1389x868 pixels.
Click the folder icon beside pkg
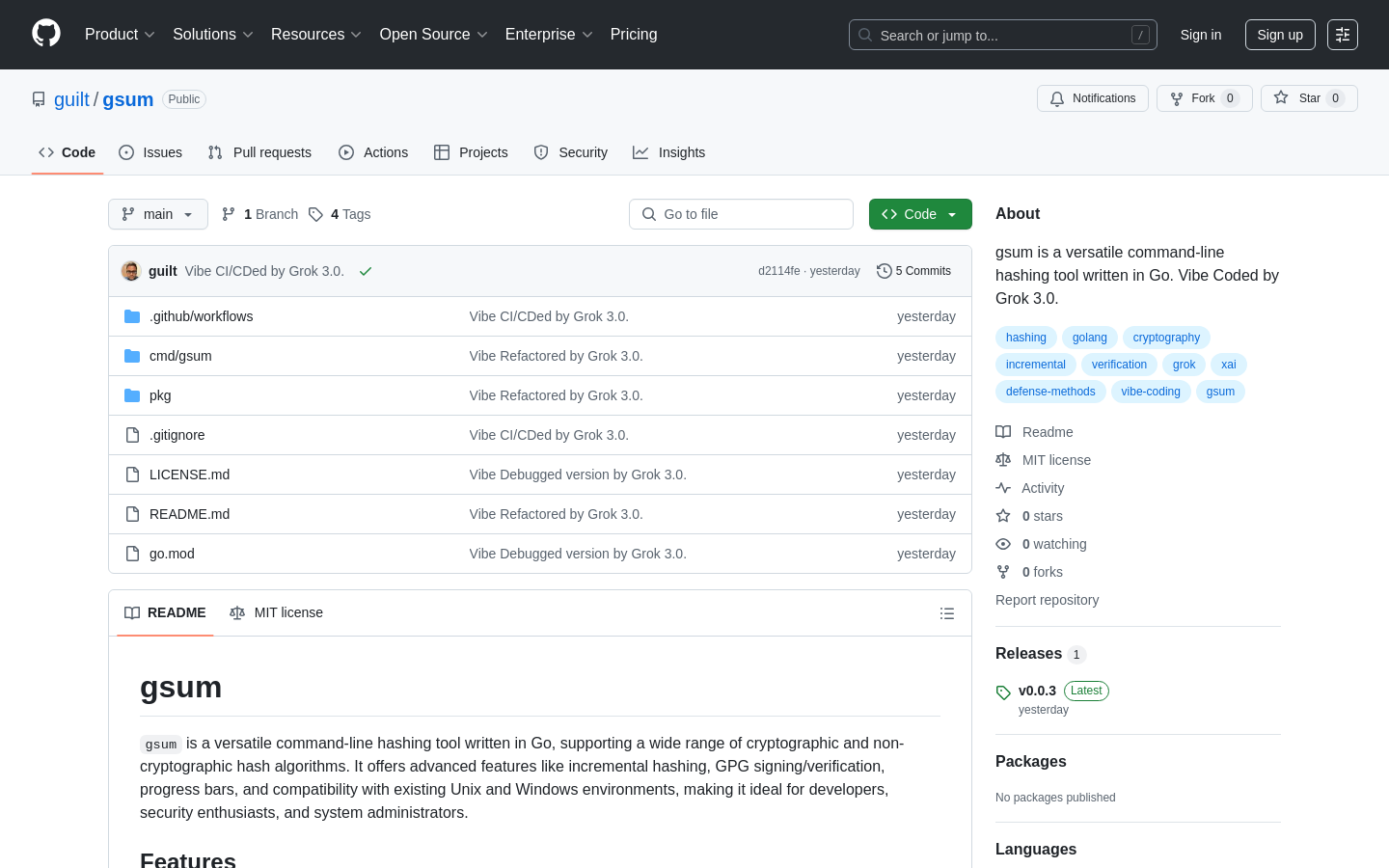click(132, 395)
